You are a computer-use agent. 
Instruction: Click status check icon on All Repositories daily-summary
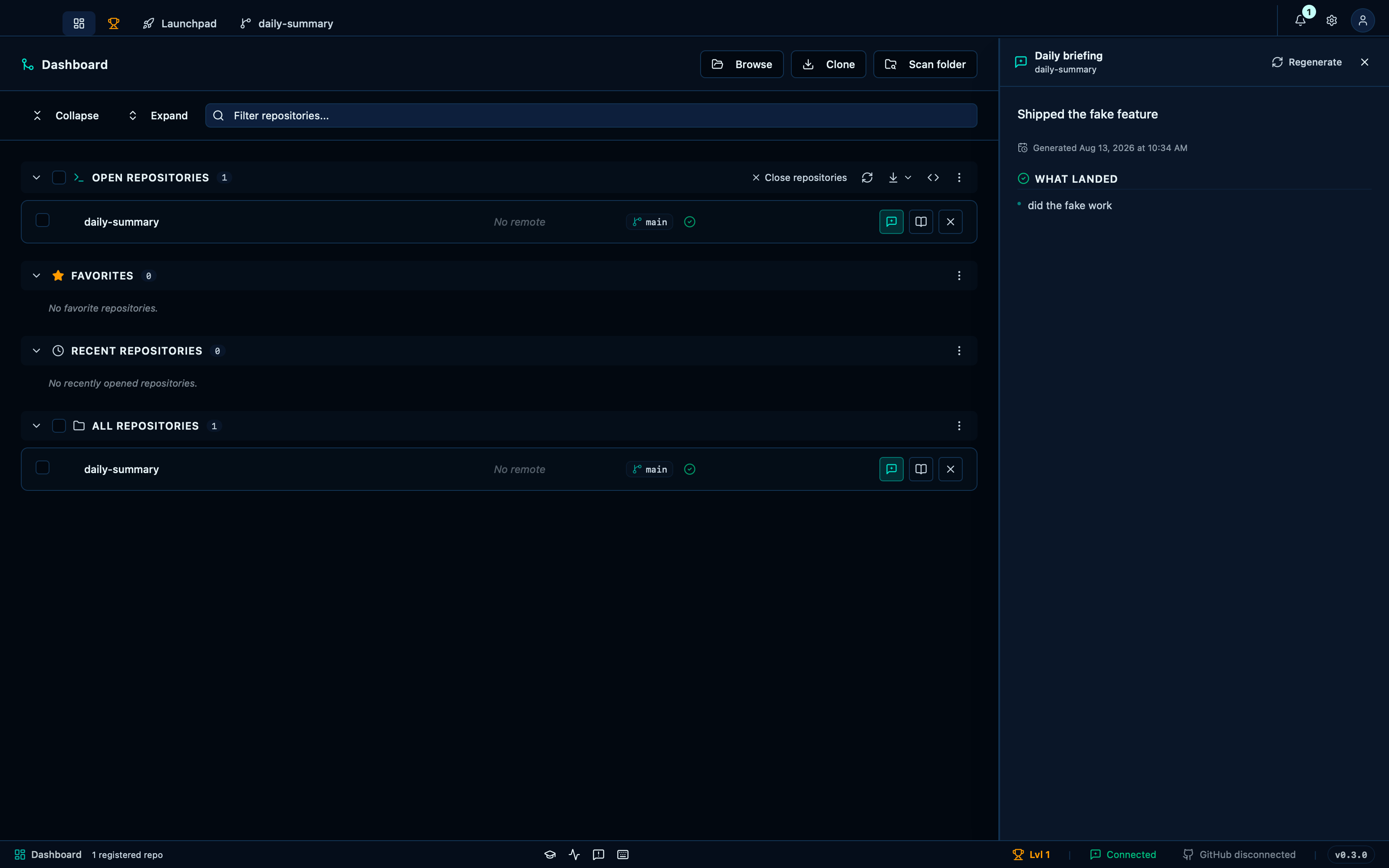pos(689,469)
